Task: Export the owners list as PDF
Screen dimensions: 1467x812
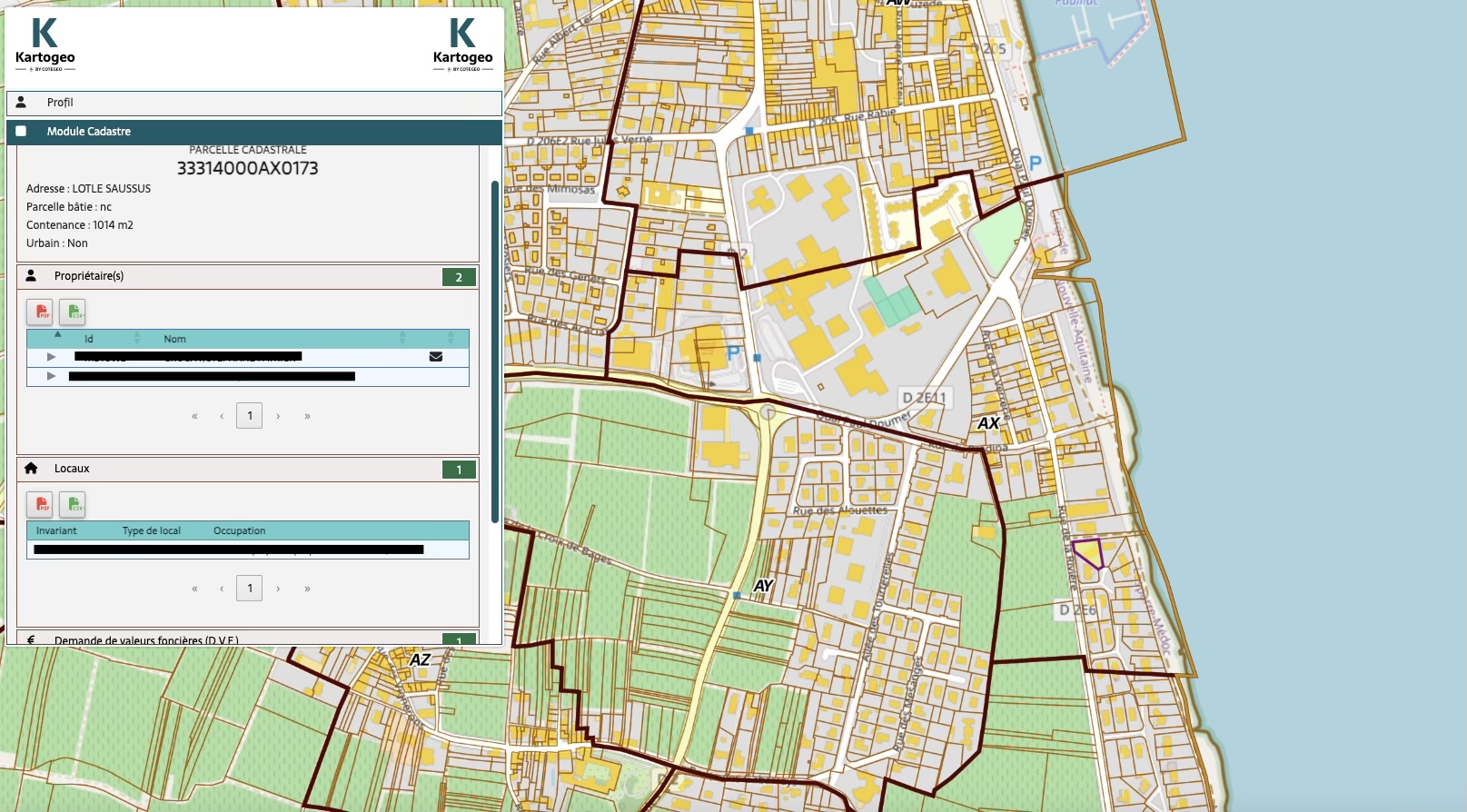Action: (39, 312)
